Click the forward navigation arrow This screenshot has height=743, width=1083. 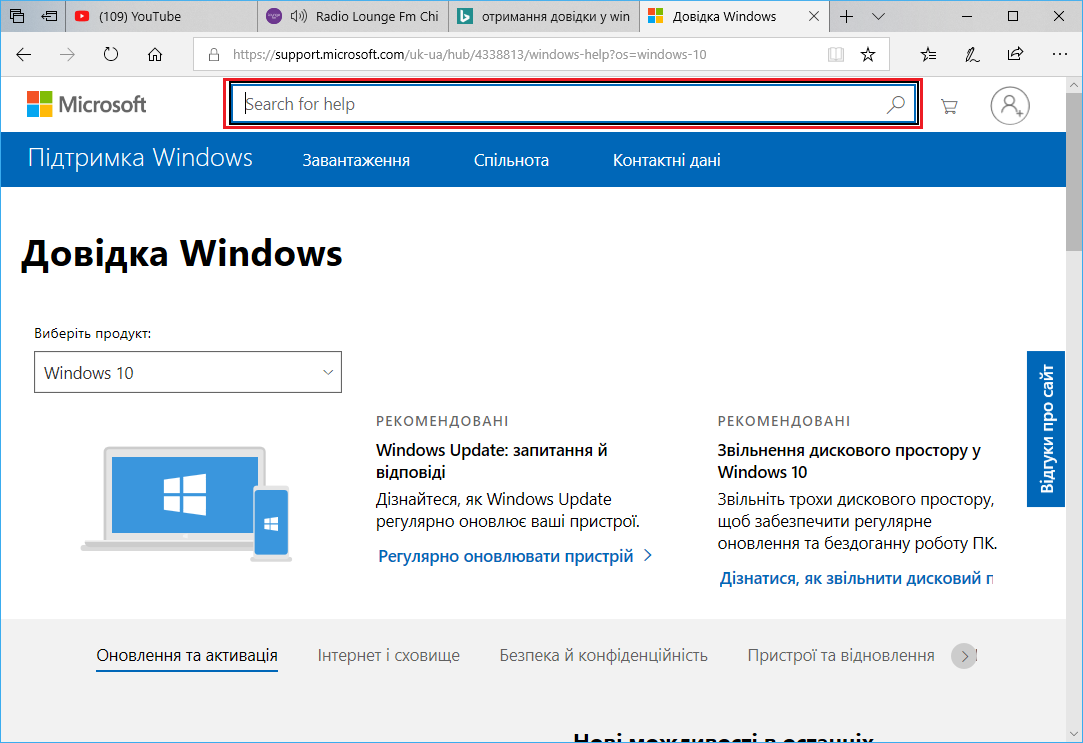[x=67, y=55]
